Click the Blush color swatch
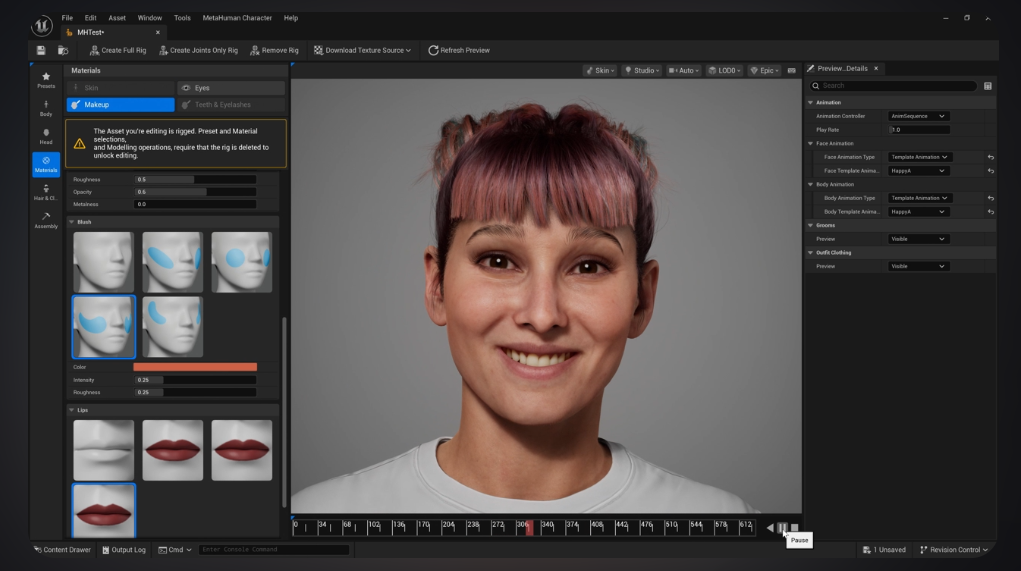The image size is (1021, 571). pyautogui.click(x=195, y=367)
